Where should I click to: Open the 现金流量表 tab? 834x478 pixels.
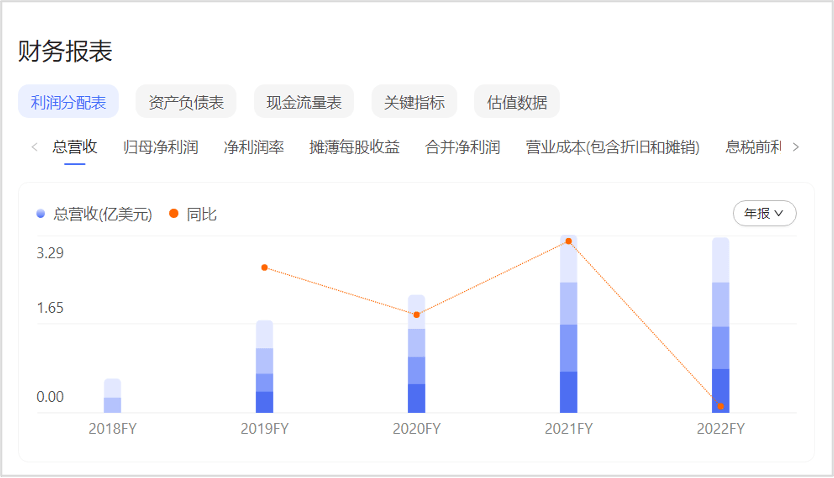(304, 102)
